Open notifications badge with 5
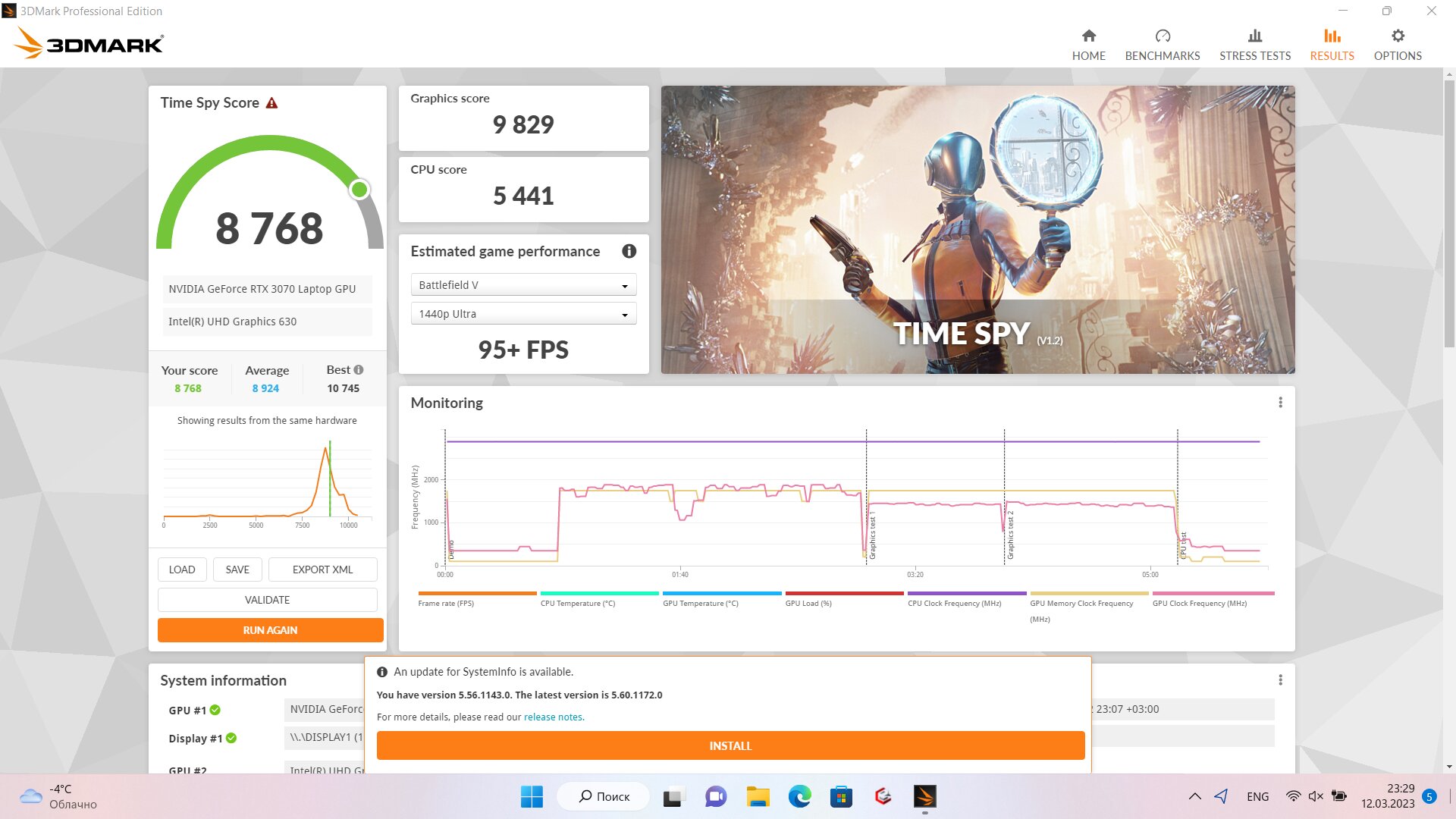 (1429, 796)
